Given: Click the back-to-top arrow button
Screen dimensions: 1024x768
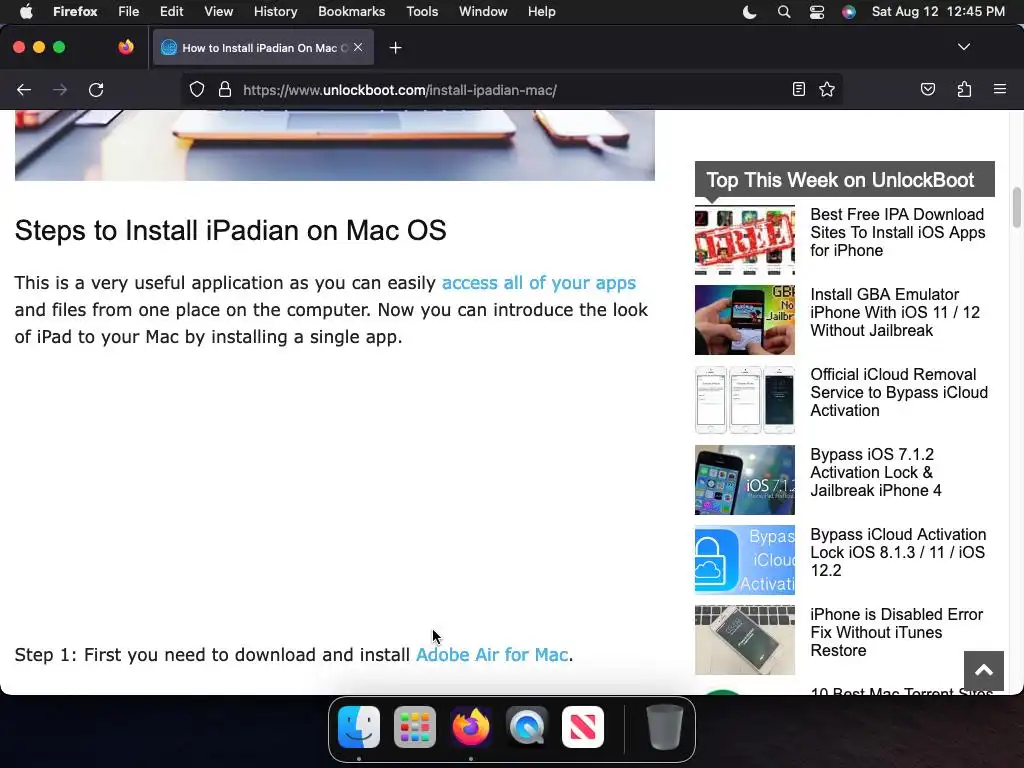Looking at the screenshot, I should coord(984,670).
